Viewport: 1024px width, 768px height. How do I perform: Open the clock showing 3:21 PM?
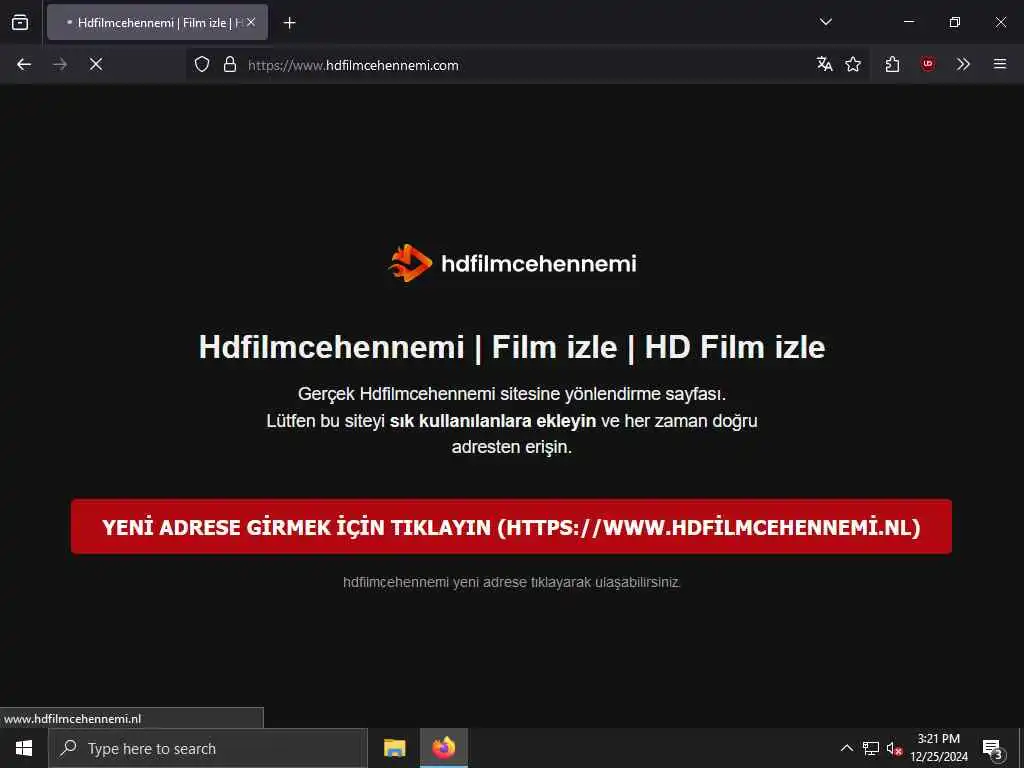tap(939, 748)
